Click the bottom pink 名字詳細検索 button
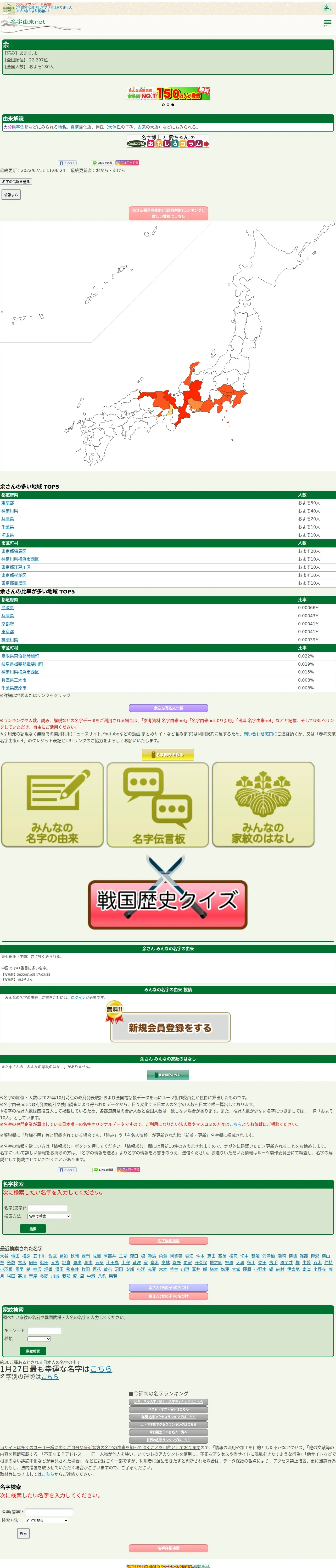 [168, 1548]
